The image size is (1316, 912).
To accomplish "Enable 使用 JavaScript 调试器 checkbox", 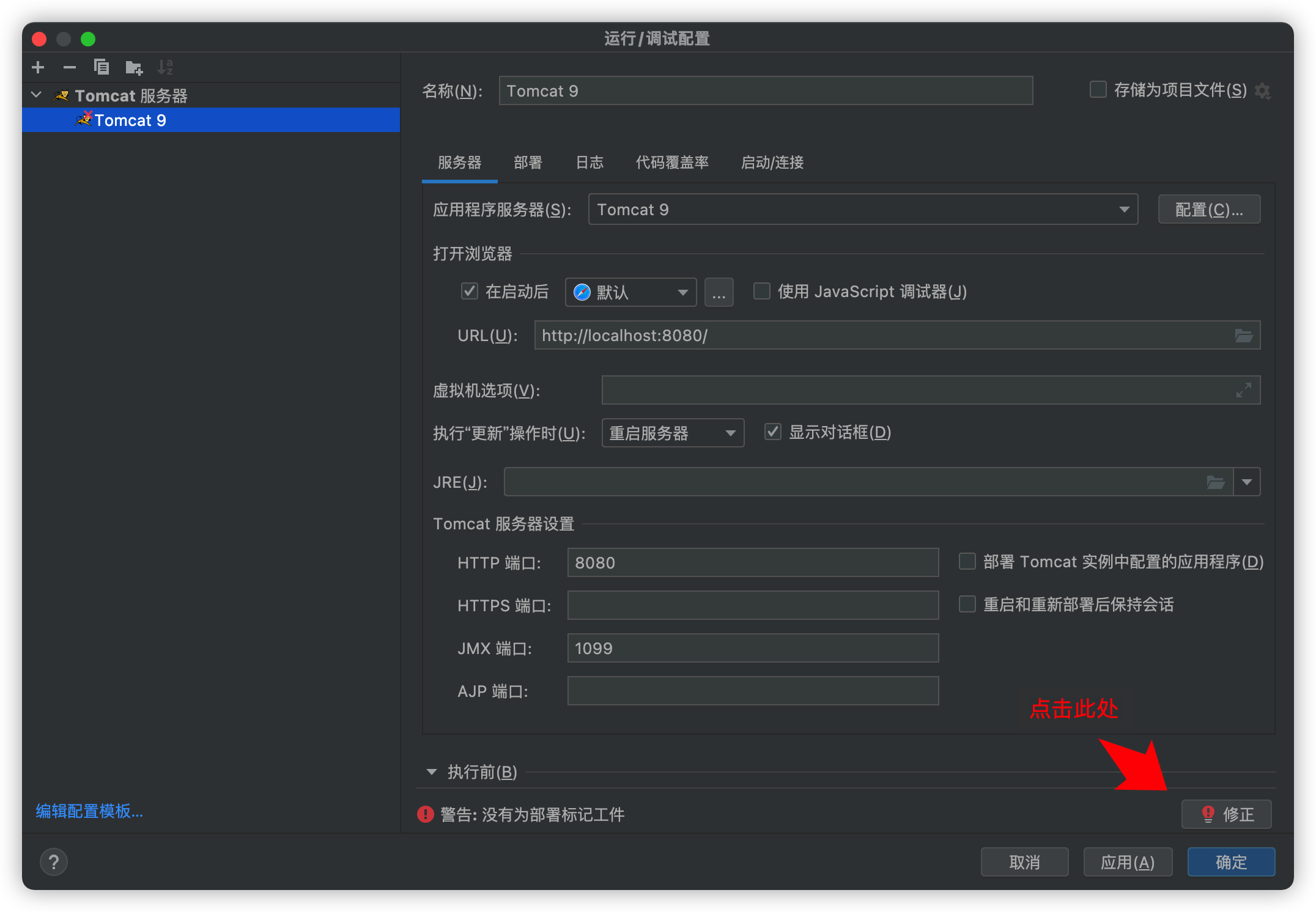I will pyautogui.click(x=761, y=291).
